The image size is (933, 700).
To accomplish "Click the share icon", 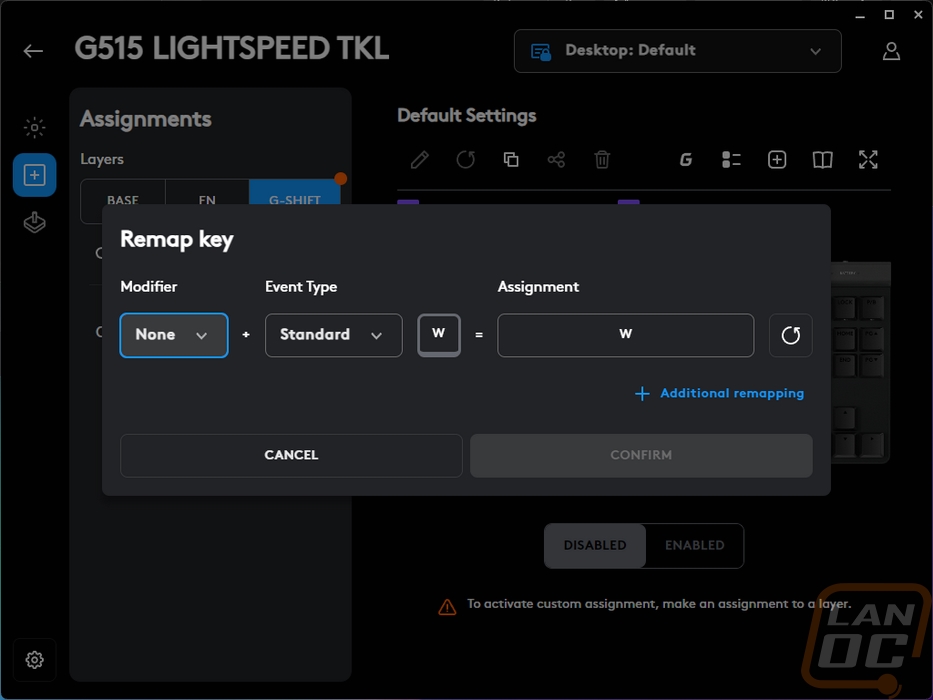I will point(556,160).
